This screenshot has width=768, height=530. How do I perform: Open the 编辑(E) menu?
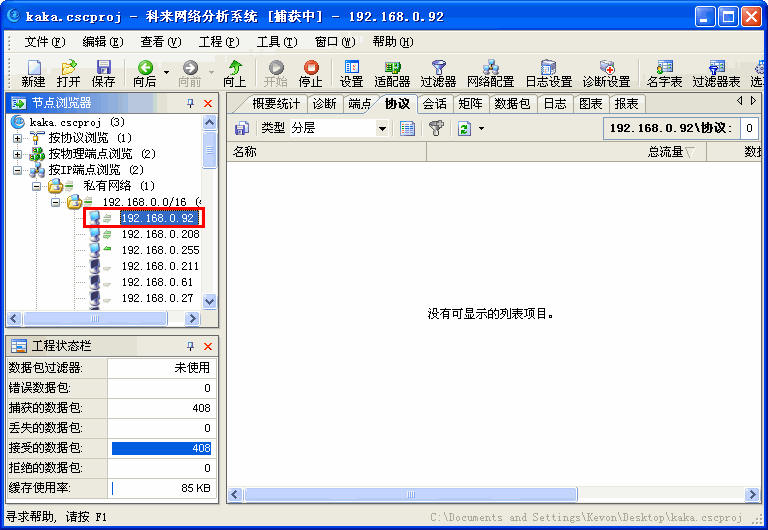click(103, 42)
